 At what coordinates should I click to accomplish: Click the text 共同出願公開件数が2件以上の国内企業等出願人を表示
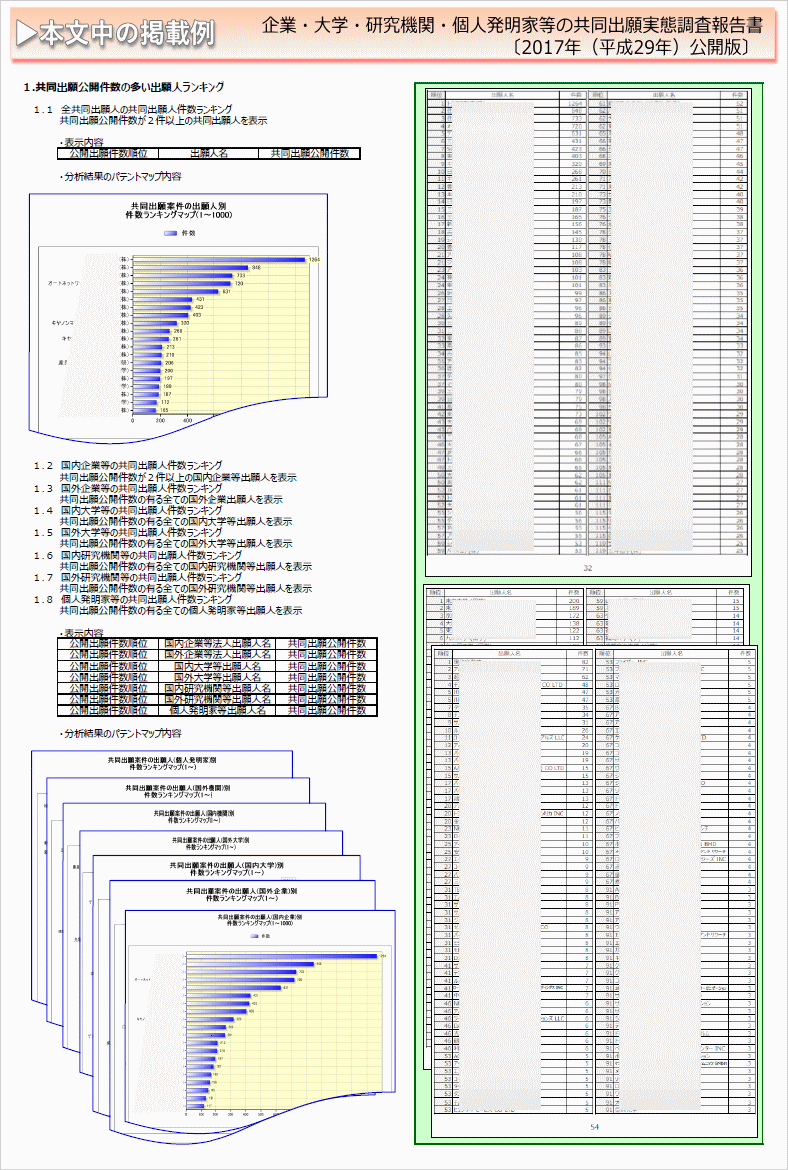(178, 477)
